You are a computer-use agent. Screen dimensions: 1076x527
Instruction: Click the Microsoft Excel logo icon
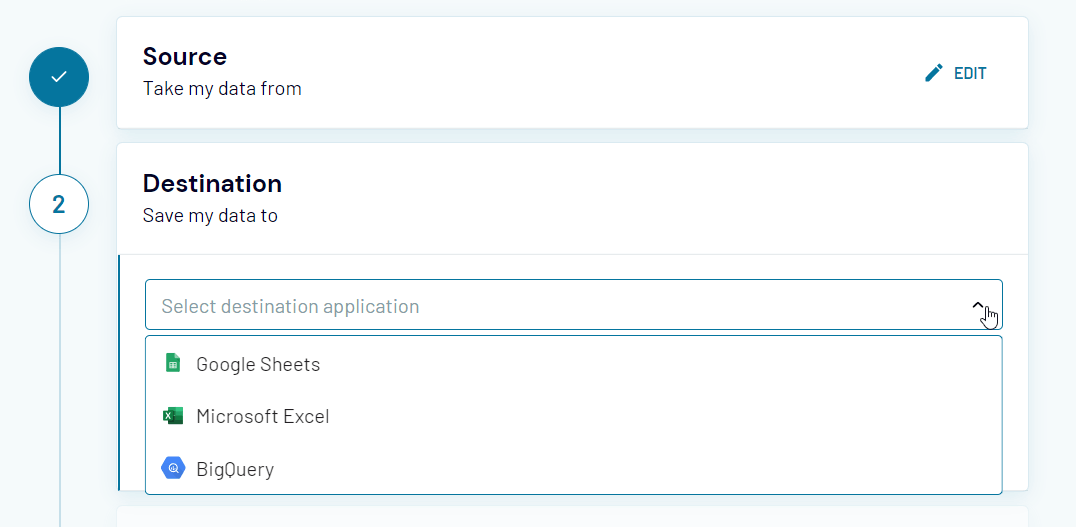(x=173, y=416)
